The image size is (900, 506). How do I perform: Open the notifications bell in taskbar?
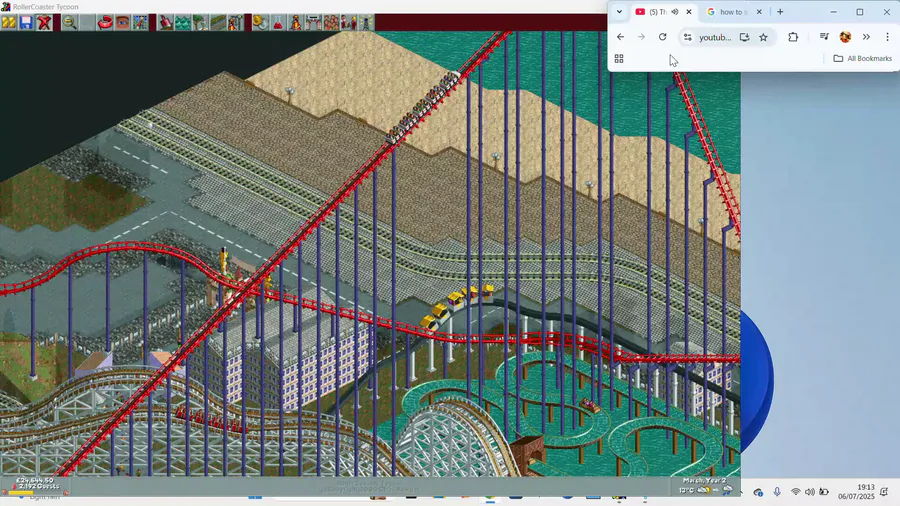[x=885, y=492]
